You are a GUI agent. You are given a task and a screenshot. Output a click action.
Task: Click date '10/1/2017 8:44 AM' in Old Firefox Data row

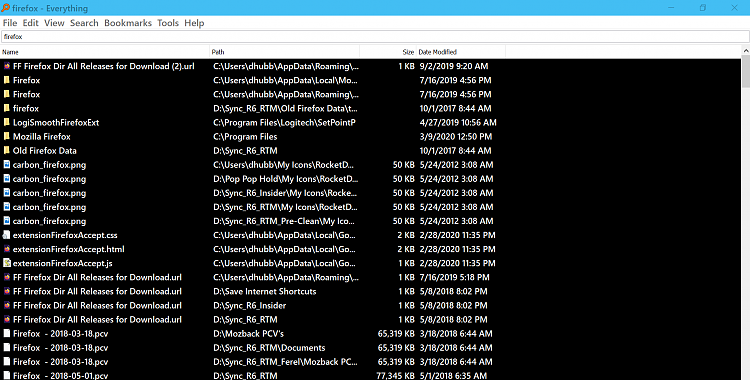[455, 150]
